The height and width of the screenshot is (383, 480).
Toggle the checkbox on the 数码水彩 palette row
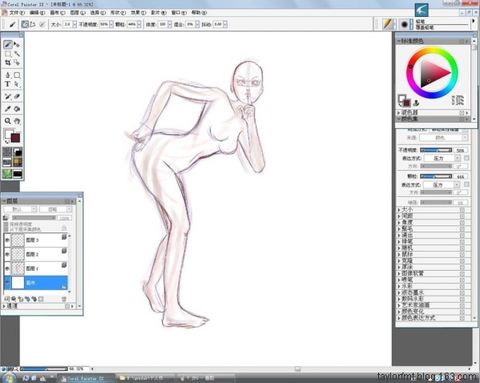pyautogui.click(x=462, y=299)
